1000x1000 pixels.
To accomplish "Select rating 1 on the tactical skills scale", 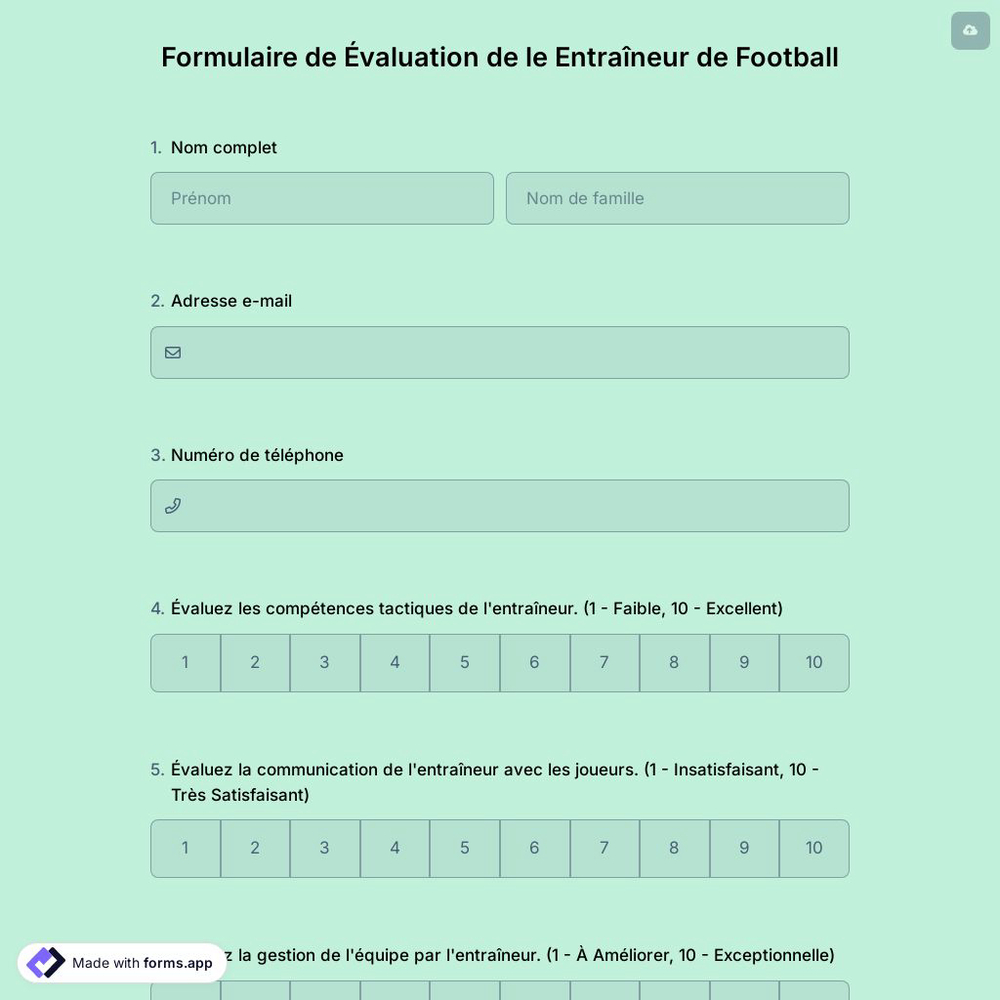I will tap(185, 662).
